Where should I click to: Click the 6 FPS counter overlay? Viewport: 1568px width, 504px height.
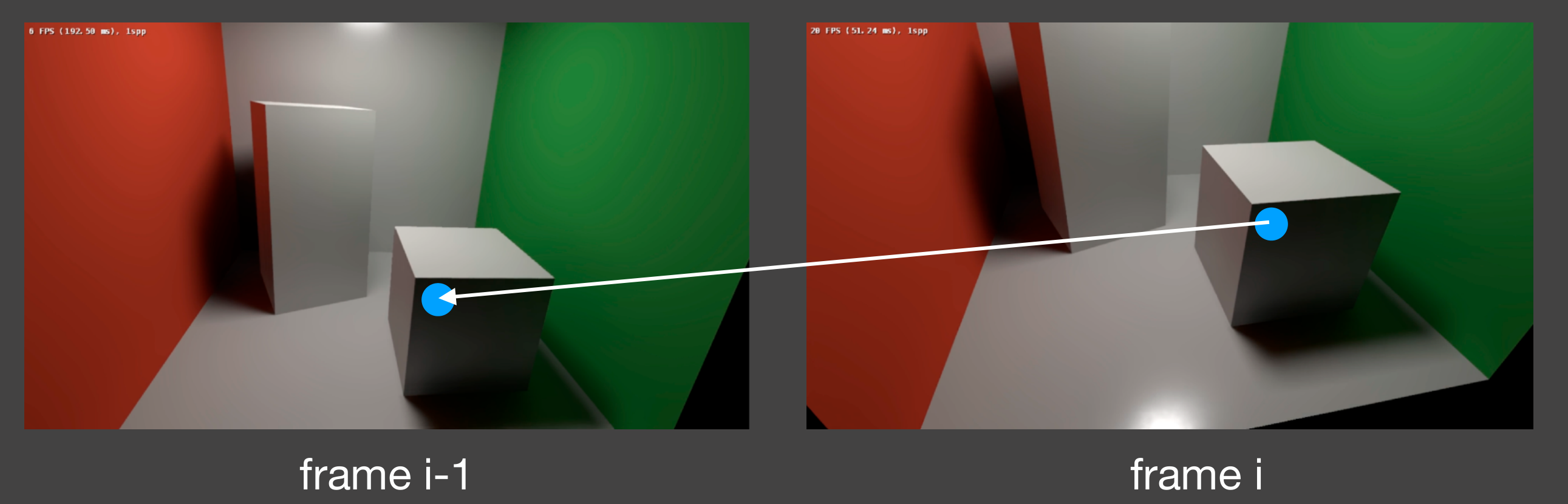[87, 31]
